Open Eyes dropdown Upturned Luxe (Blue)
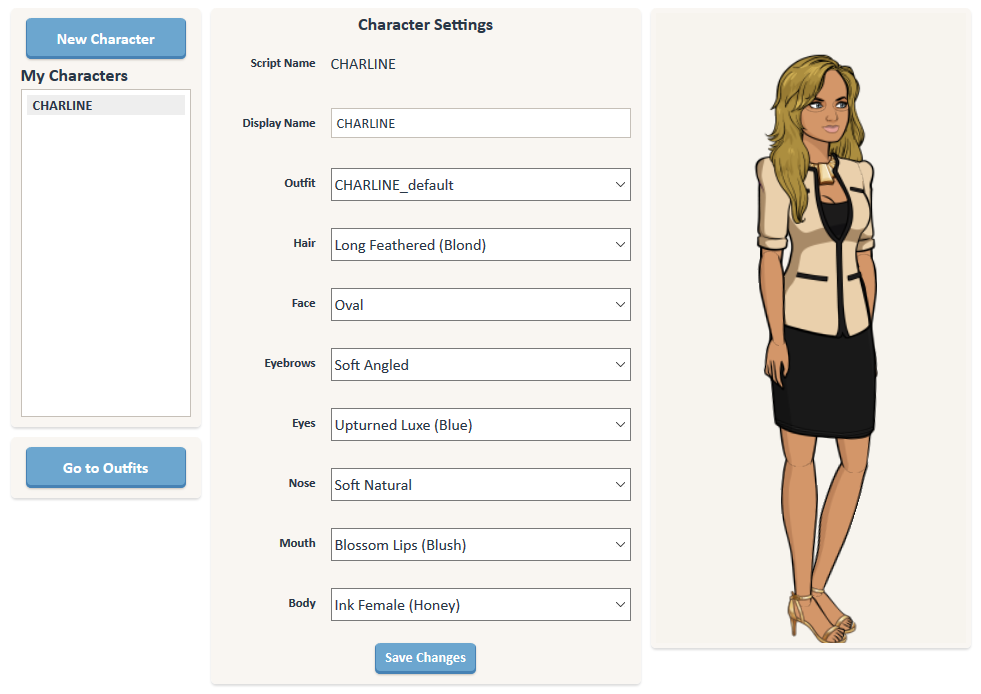The image size is (981, 694). pyautogui.click(x=480, y=425)
